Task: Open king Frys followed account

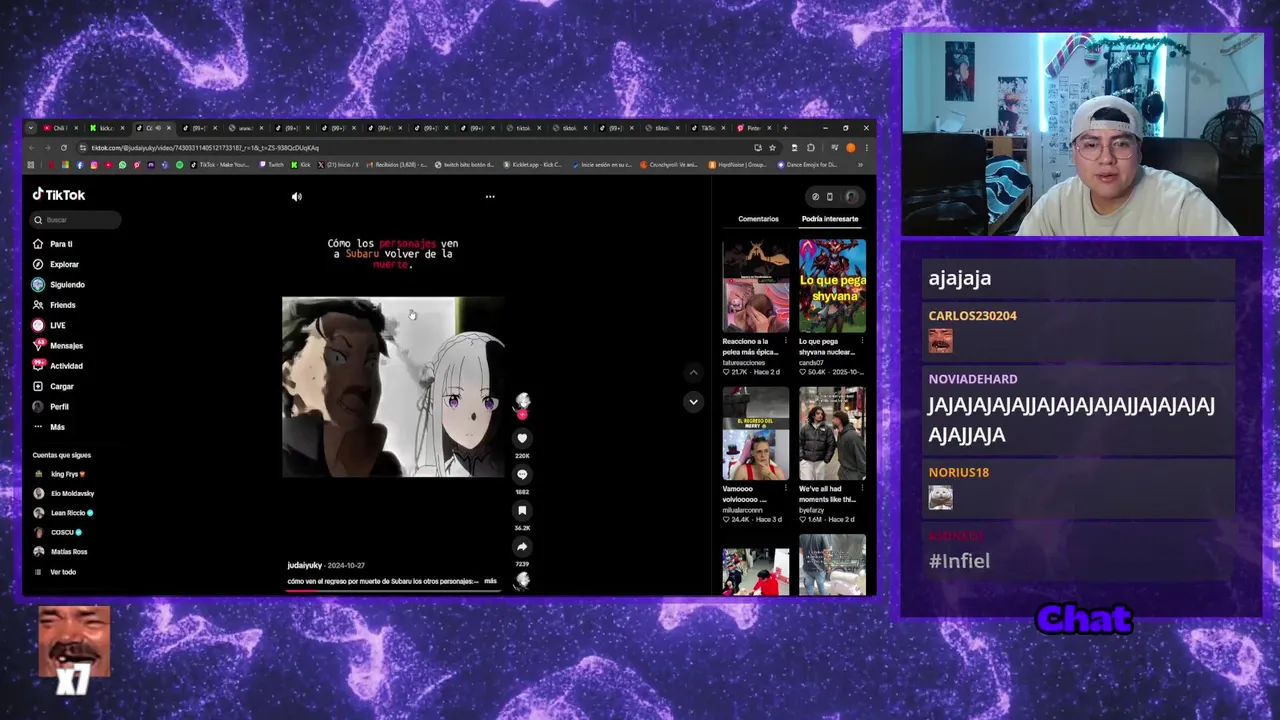Action: pyautogui.click(x=60, y=474)
